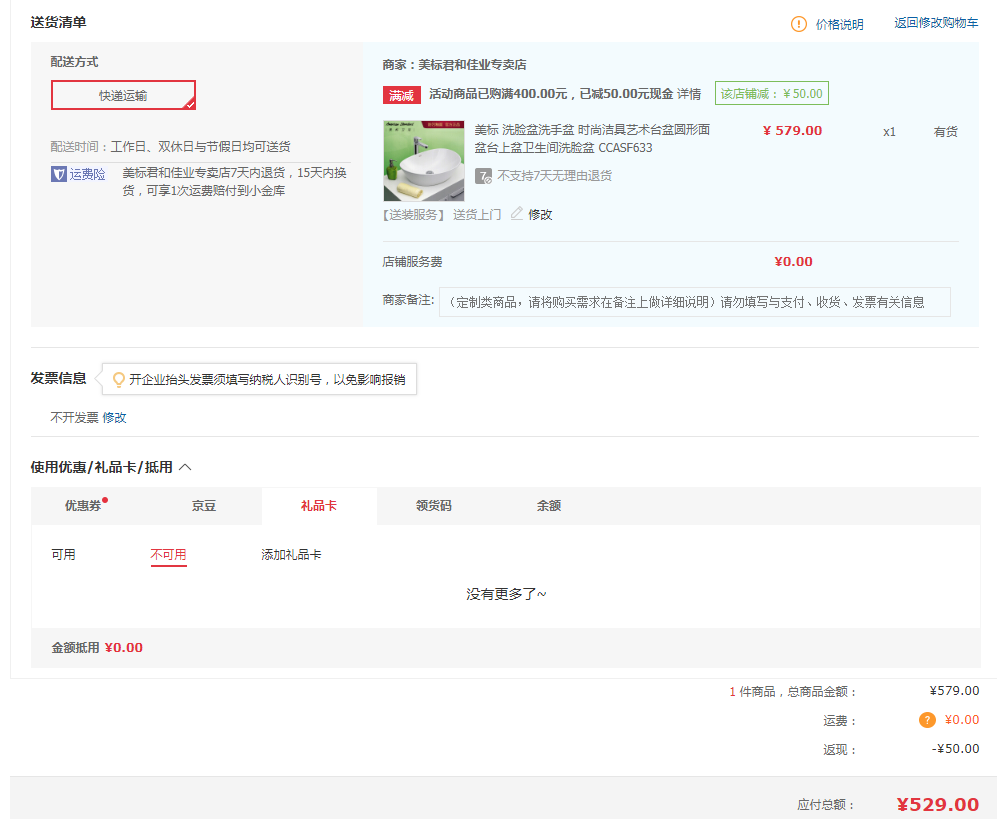
Task: Switch to the 领货码 tab
Action: pos(434,506)
